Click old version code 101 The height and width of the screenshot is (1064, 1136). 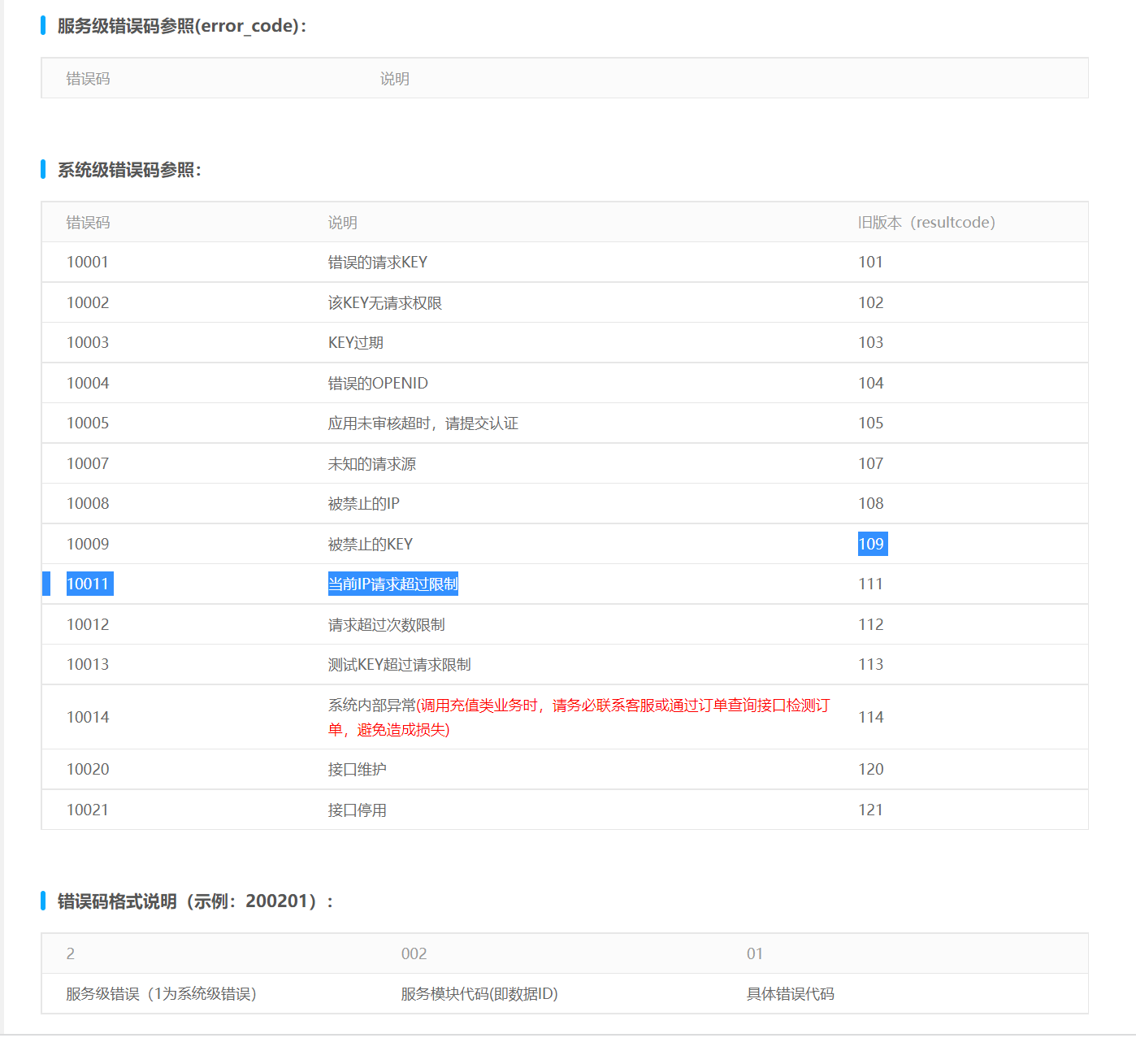click(x=870, y=262)
